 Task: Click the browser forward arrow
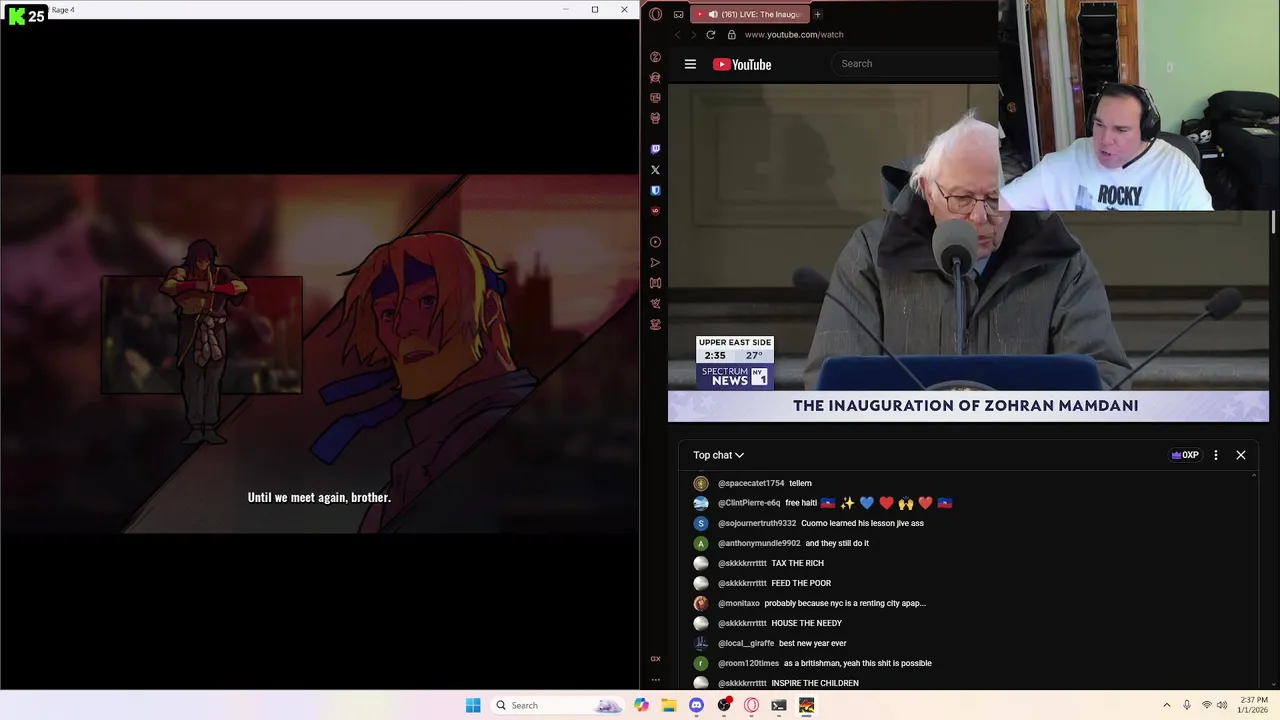tap(693, 34)
